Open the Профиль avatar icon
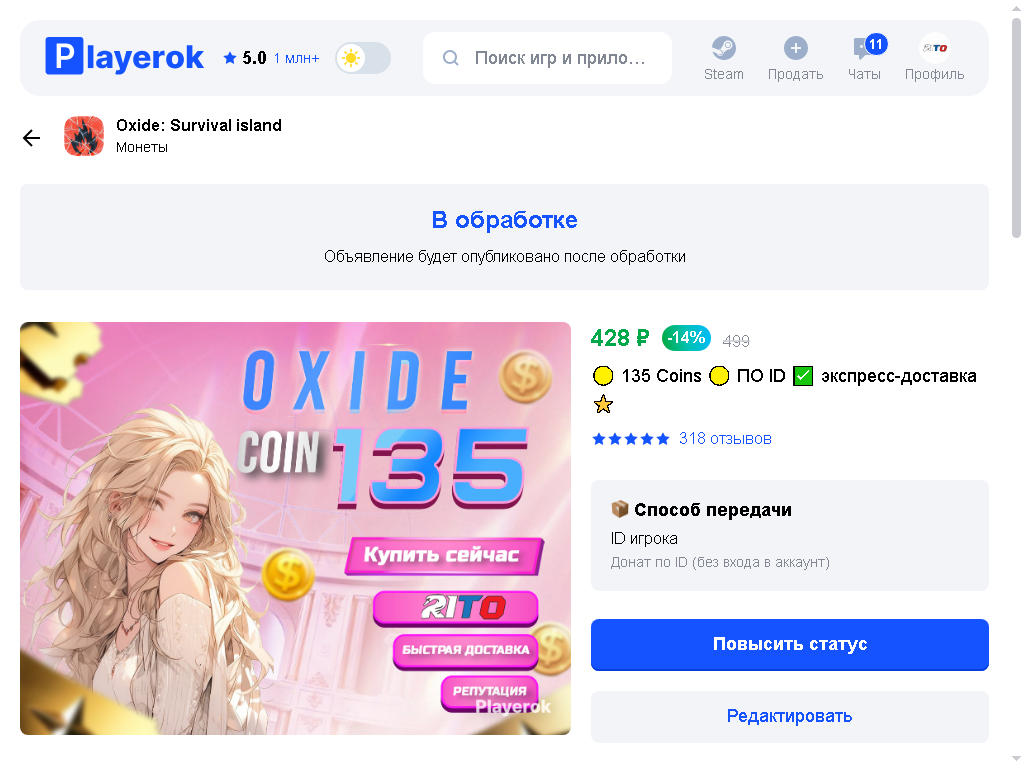 935,48
